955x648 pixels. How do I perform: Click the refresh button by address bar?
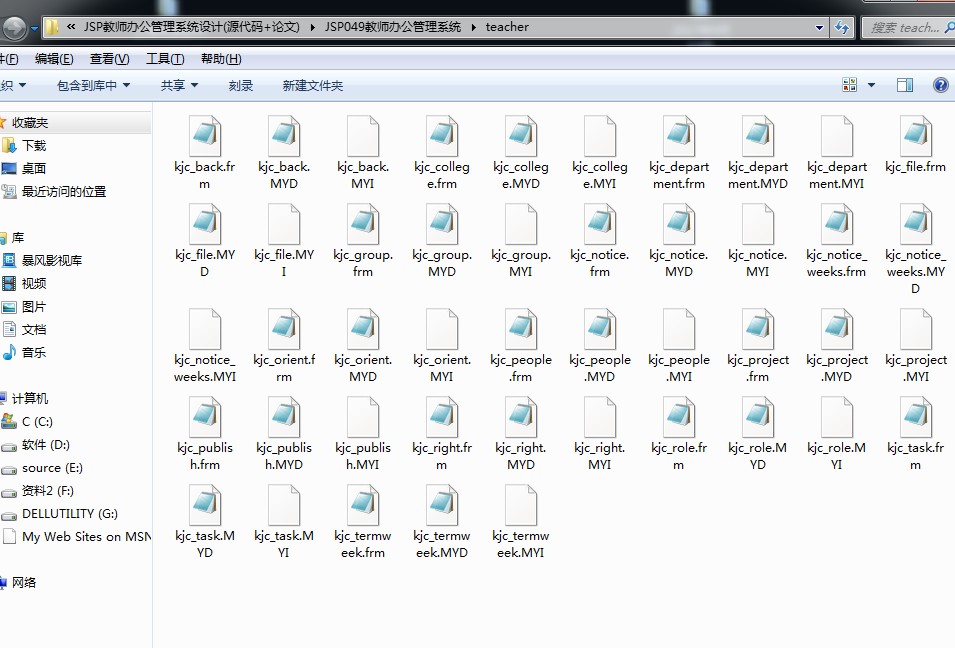(x=842, y=27)
